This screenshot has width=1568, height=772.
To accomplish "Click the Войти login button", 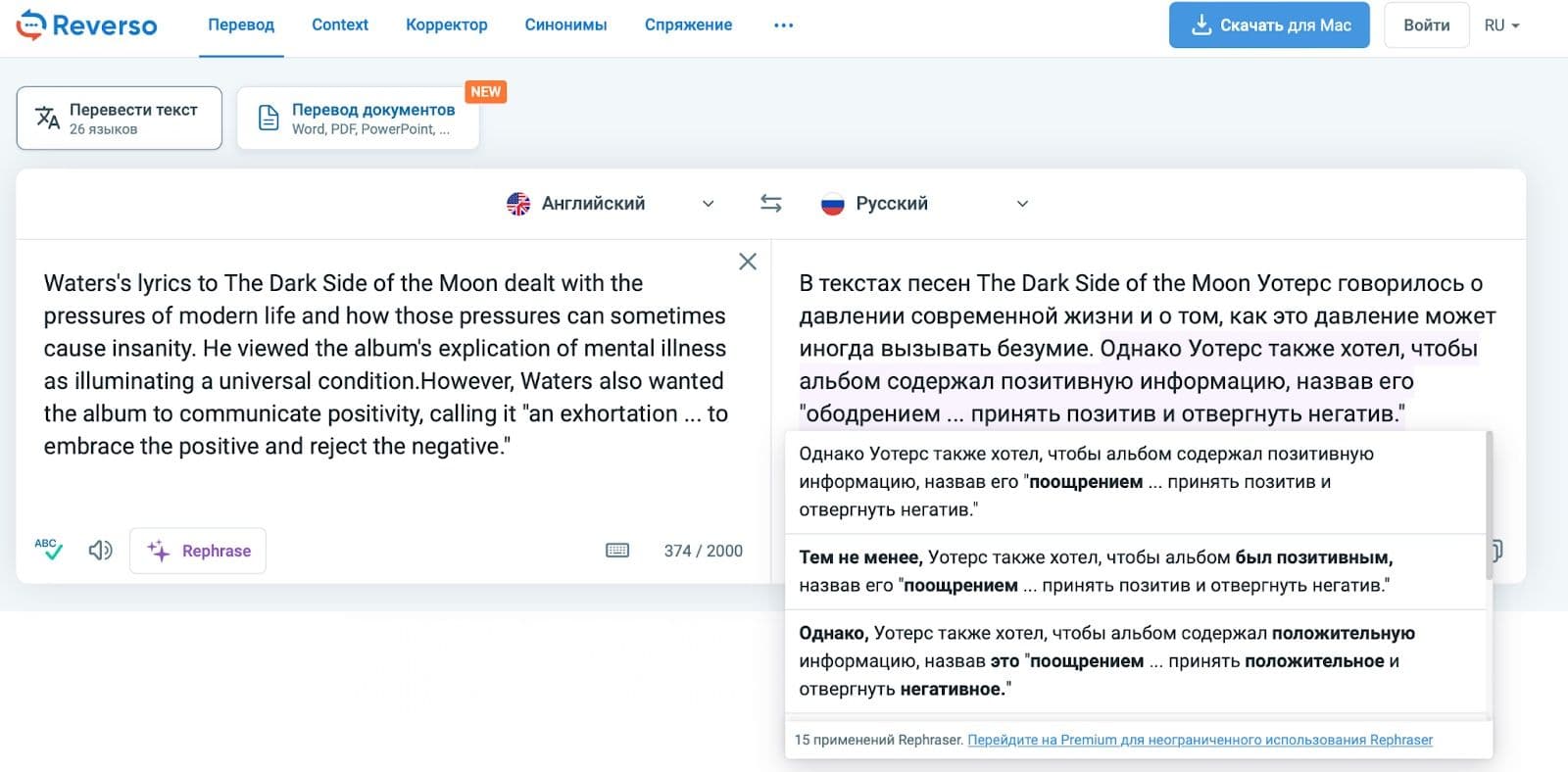I will [1426, 25].
